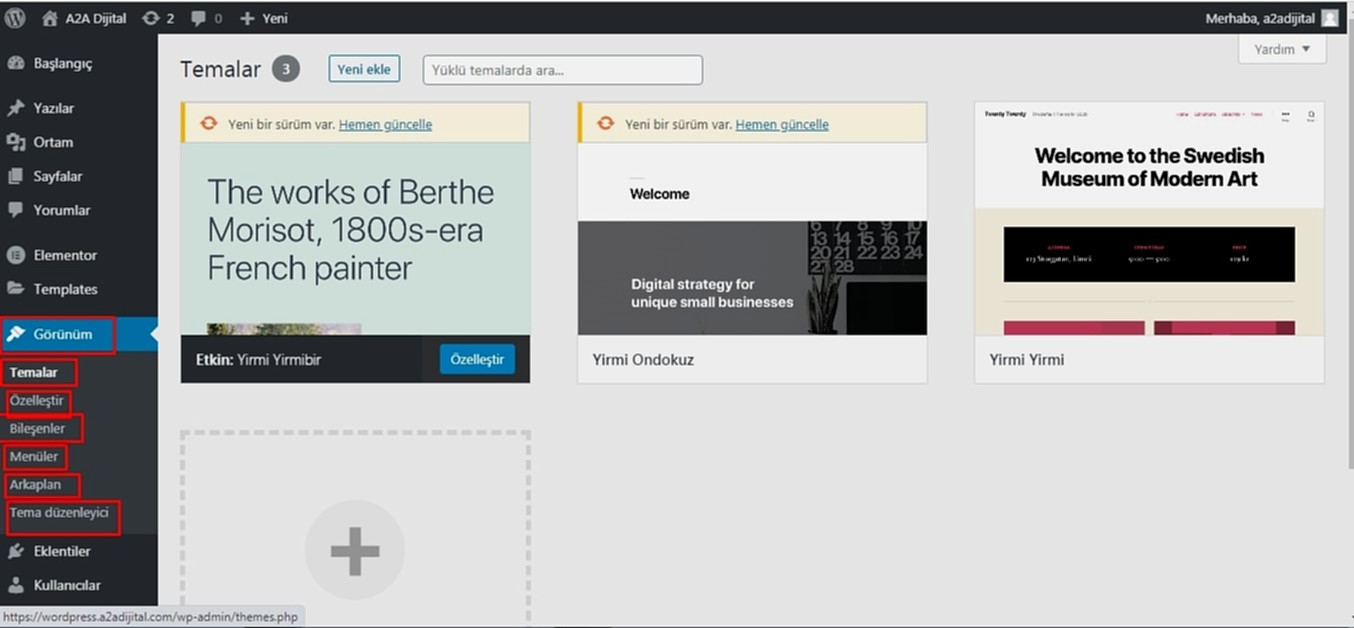Click the home icon beside A2A Dijital
Screen dimensions: 1354x628
[x=50, y=18]
